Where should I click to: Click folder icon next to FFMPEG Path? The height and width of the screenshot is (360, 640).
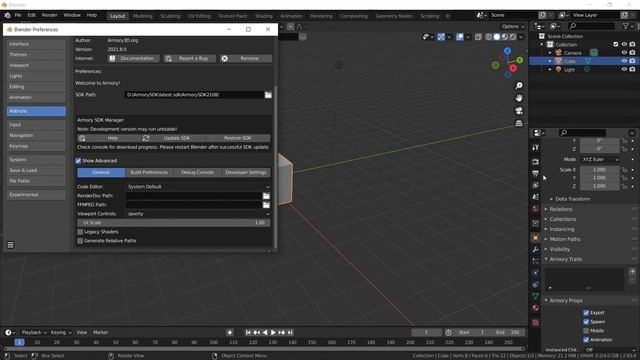point(266,205)
